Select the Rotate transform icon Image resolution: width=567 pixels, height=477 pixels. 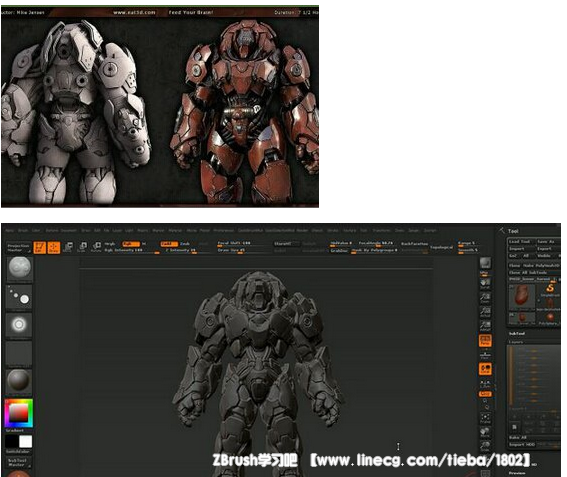(x=96, y=247)
